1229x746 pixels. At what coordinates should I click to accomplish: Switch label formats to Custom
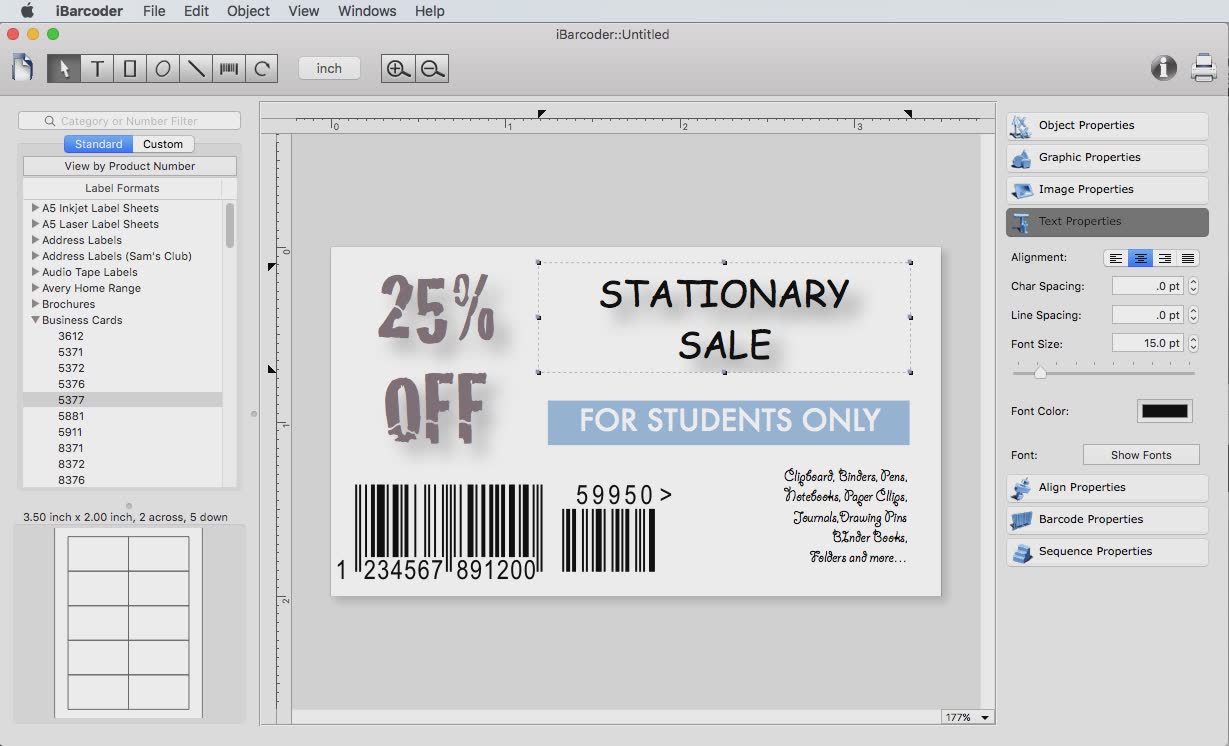[x=163, y=143]
